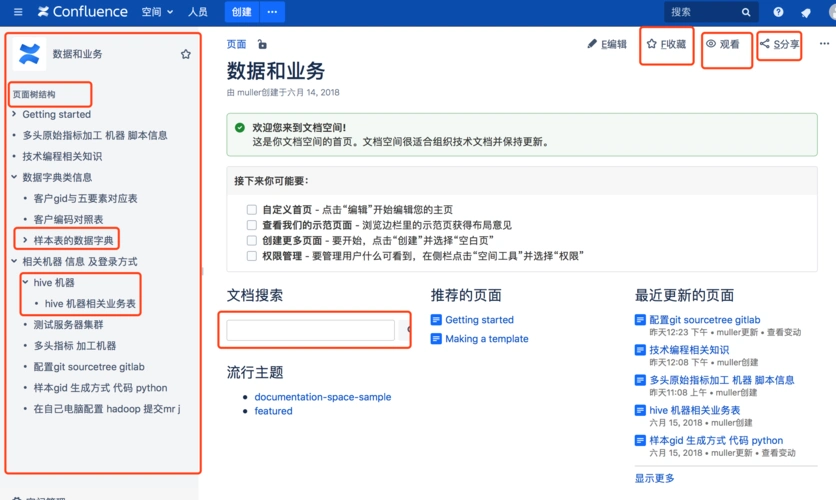Open 在自己电脑配置 hadoop 提交mr page
Viewport: 836px width, 500px height.
pyautogui.click(x=107, y=409)
